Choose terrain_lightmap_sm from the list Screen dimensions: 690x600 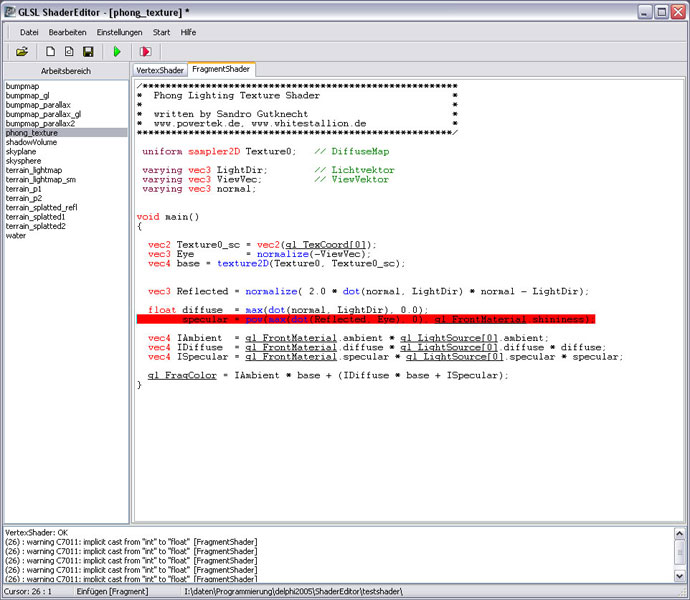(41, 179)
